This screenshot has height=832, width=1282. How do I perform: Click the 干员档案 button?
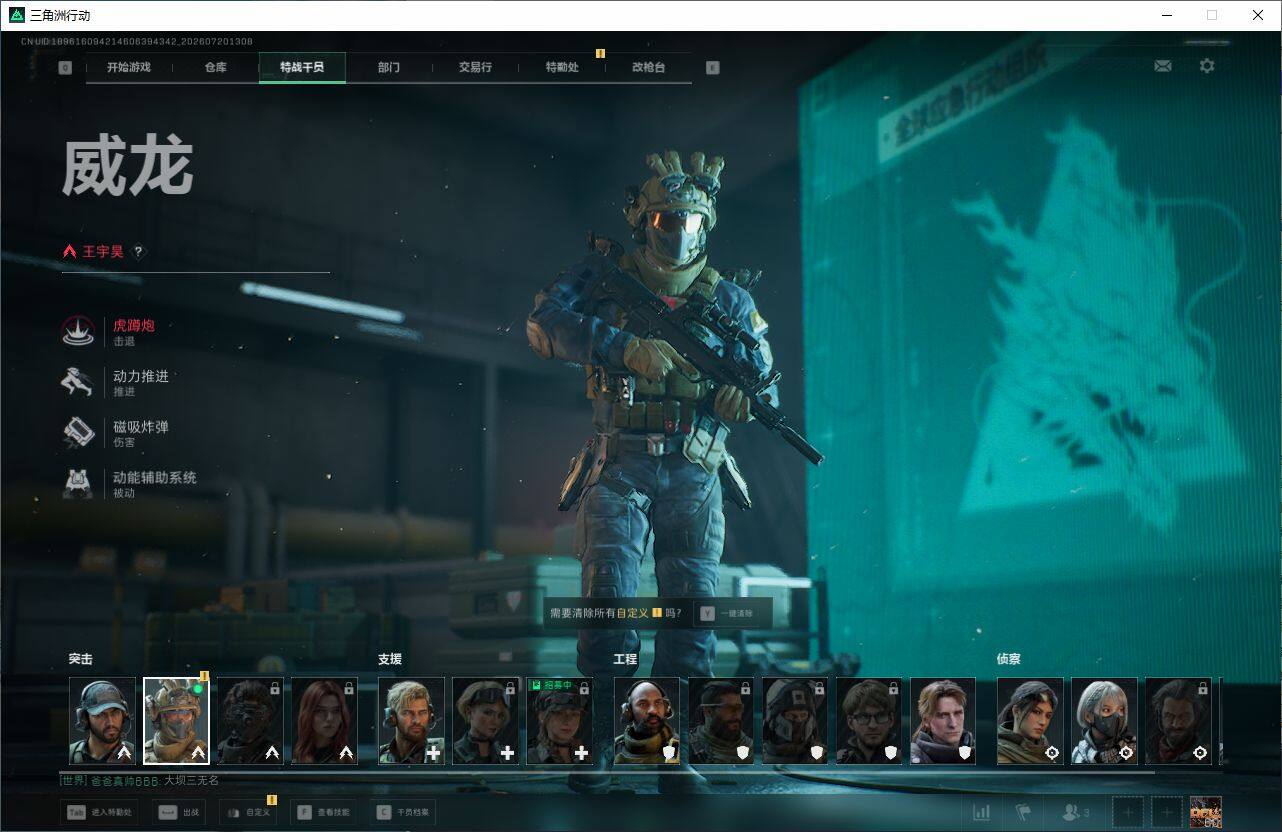point(402,813)
